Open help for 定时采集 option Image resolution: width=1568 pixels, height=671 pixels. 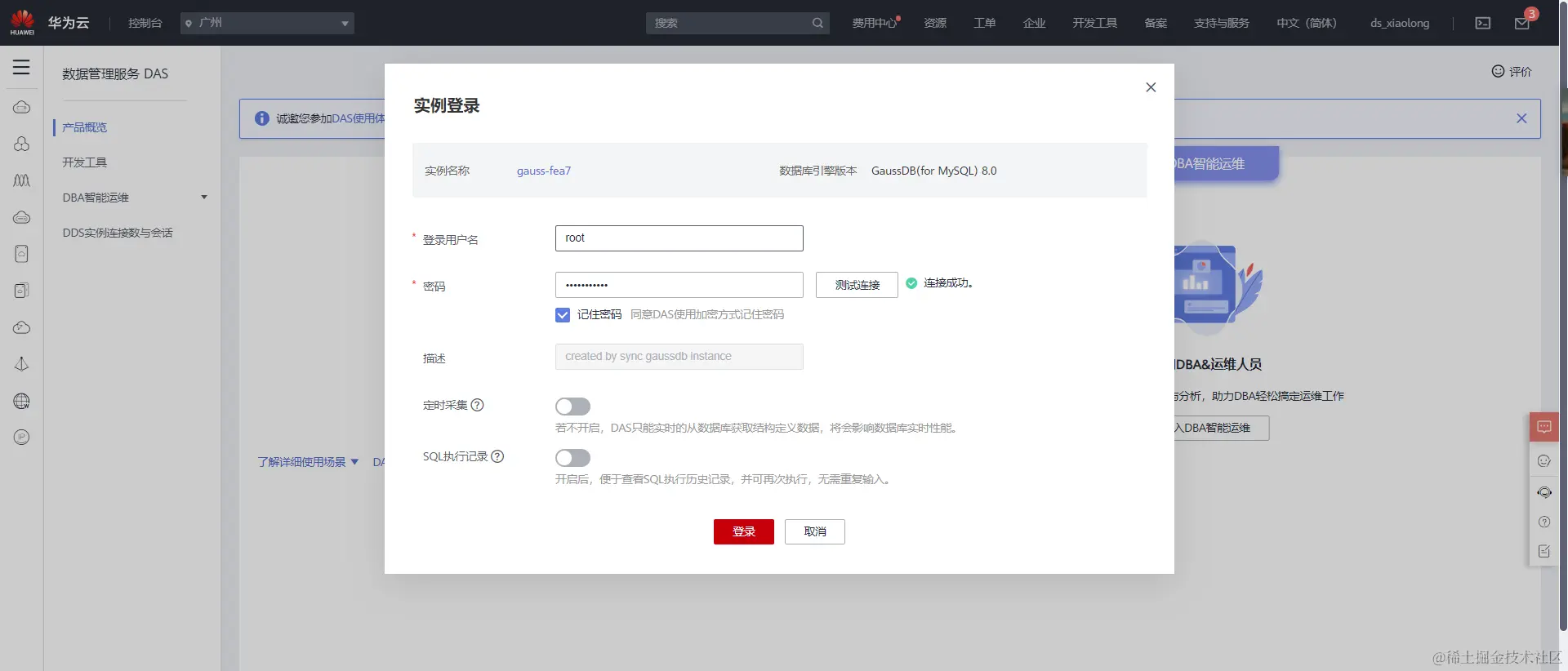point(478,405)
